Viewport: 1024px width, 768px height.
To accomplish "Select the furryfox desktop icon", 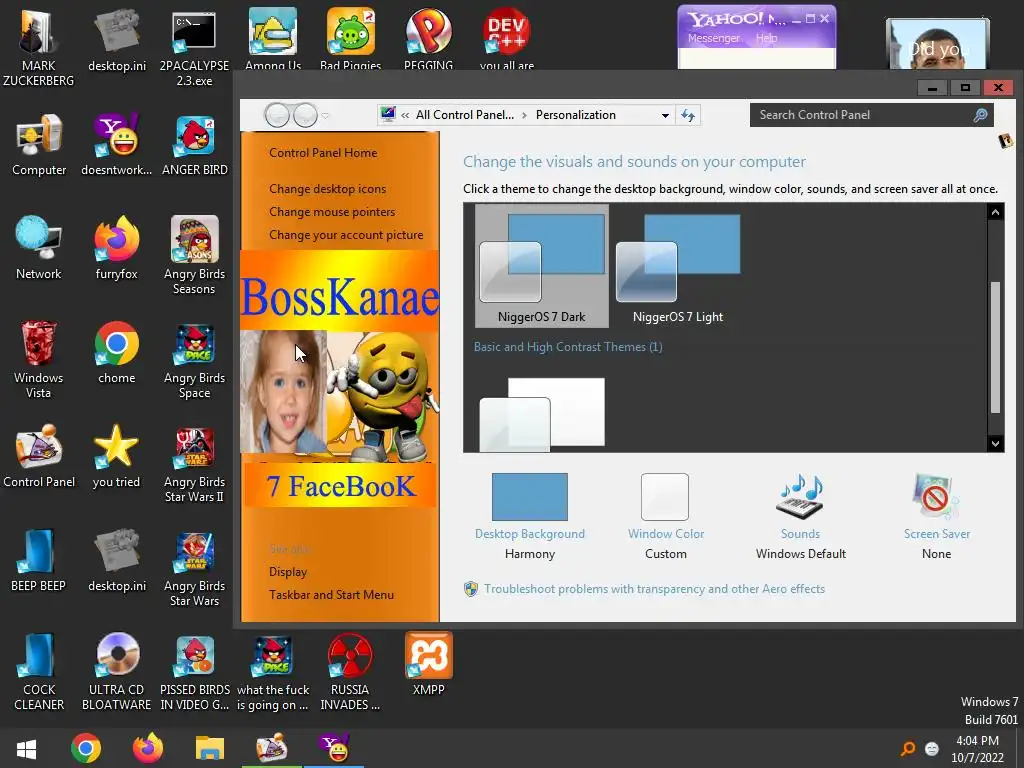I will 116,249.
